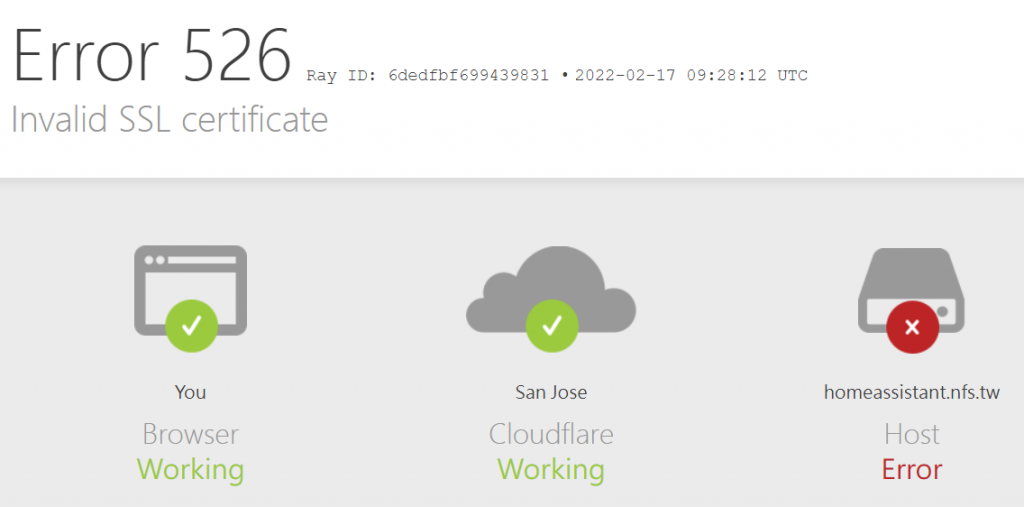Image resolution: width=1024 pixels, height=507 pixels.
Task: Click the green checkmark on the cloud icon
Action: point(552,325)
